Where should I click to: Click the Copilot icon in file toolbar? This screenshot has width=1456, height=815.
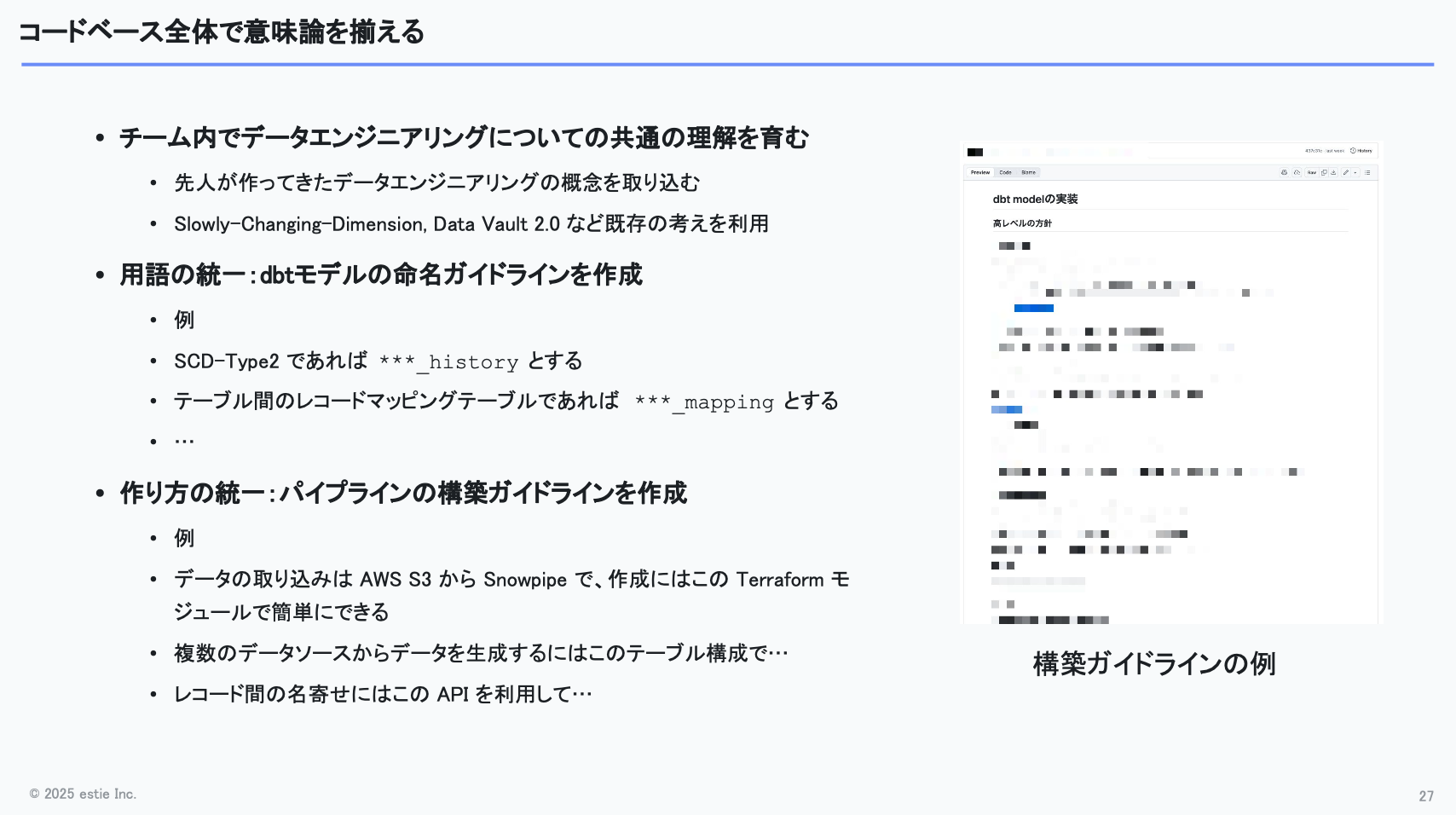(x=1285, y=172)
